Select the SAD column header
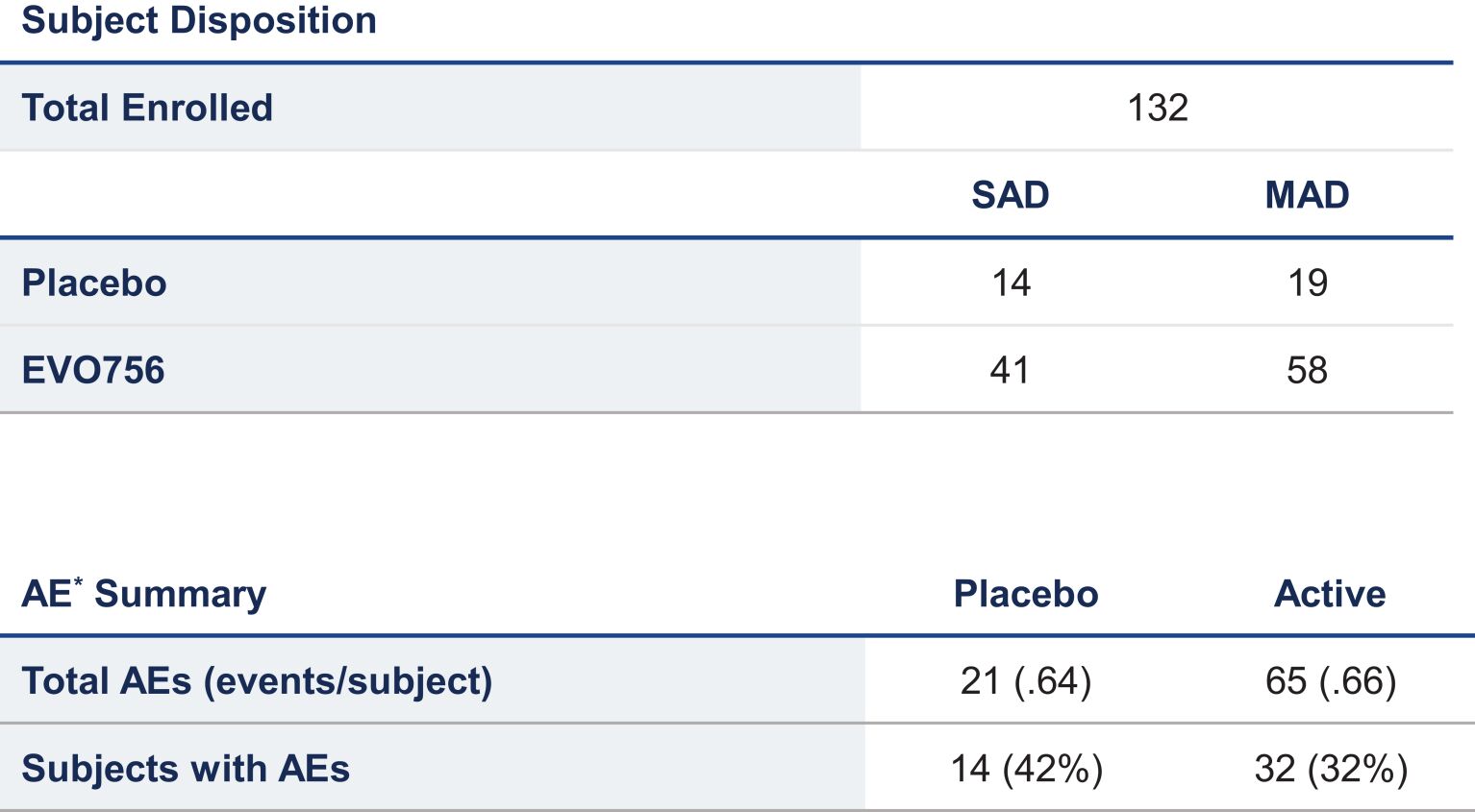This screenshot has width=1475, height=812. (x=1010, y=195)
